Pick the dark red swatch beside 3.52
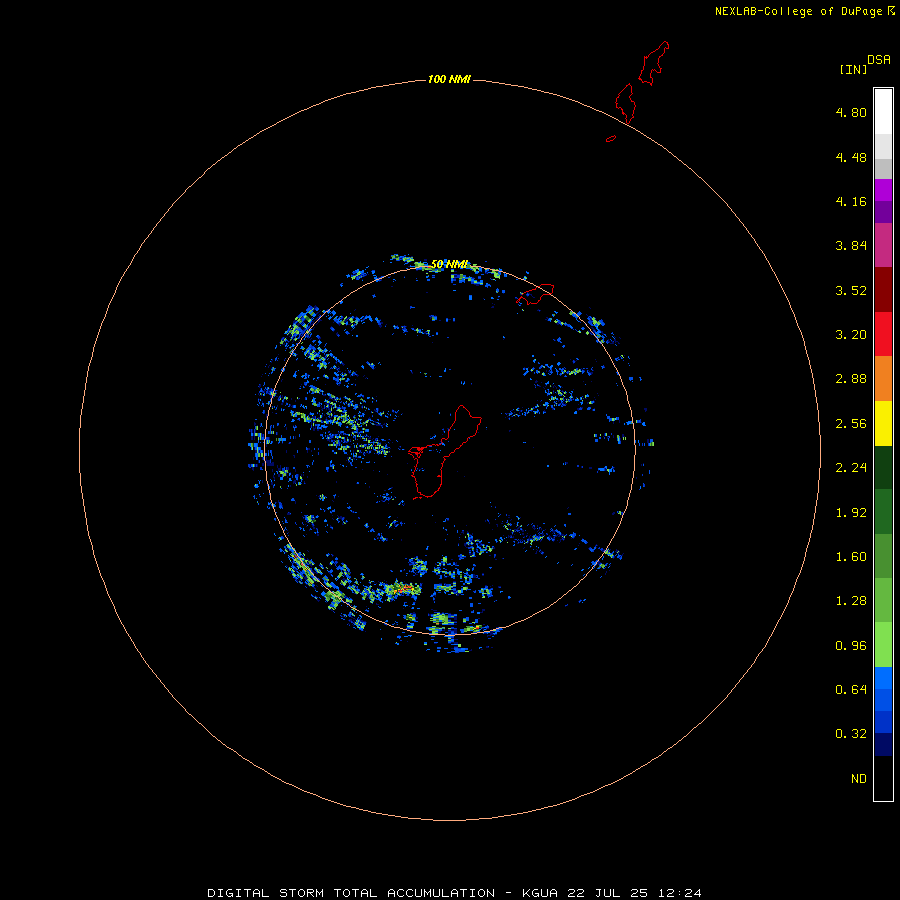Screen dimensions: 900x900 pyautogui.click(x=883, y=289)
